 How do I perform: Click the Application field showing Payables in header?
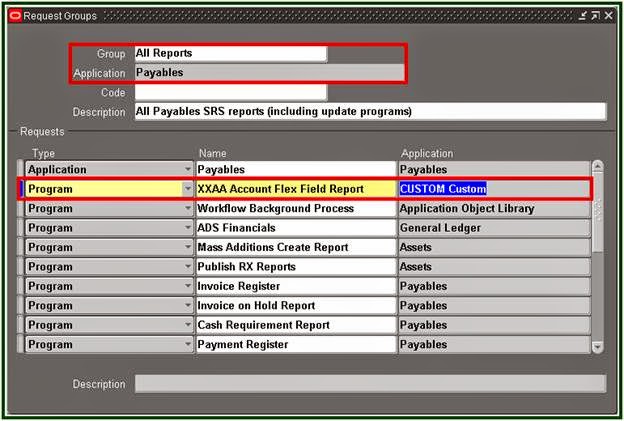coord(269,73)
